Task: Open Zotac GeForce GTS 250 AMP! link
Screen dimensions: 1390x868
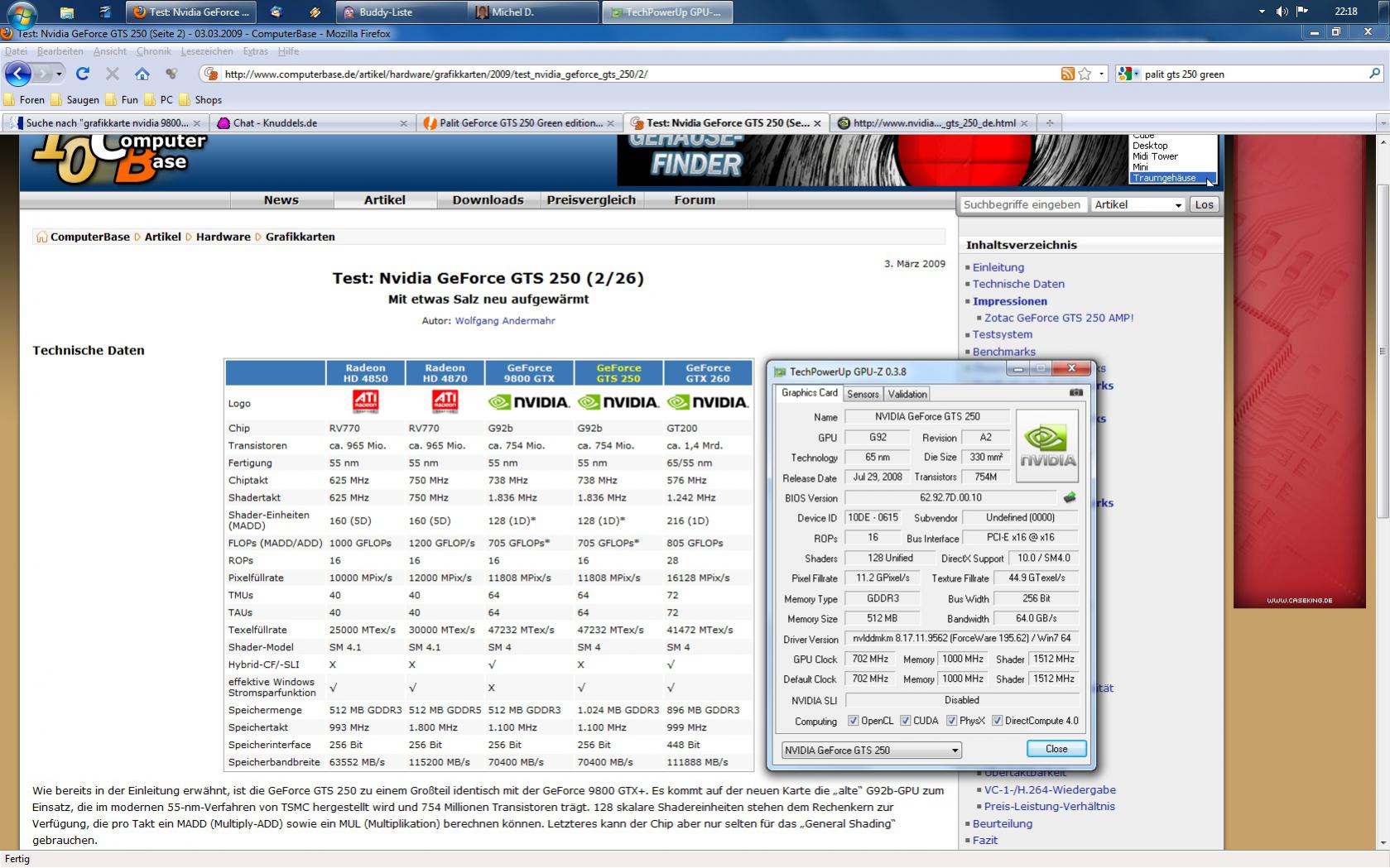Action: [x=1059, y=318]
